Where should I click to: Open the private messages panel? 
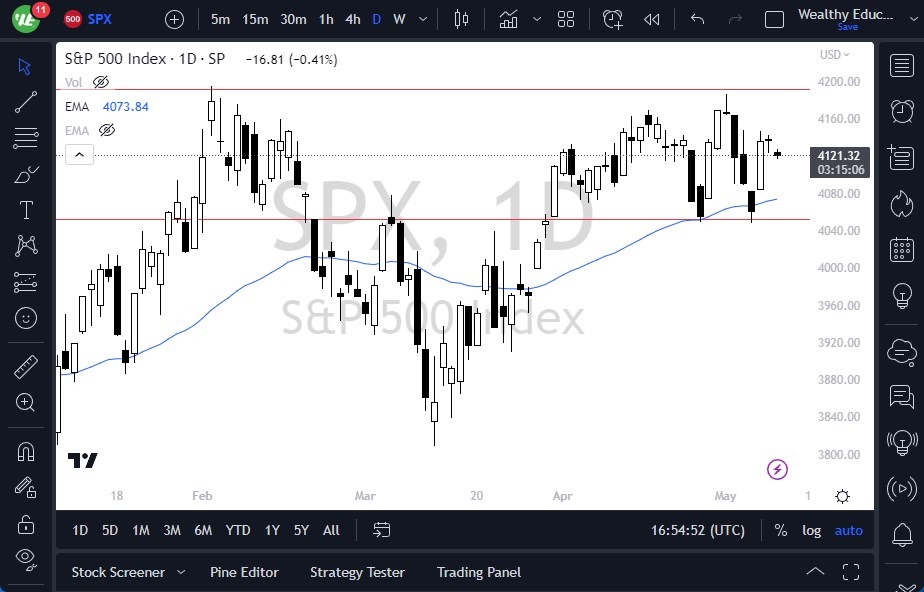pos(902,396)
